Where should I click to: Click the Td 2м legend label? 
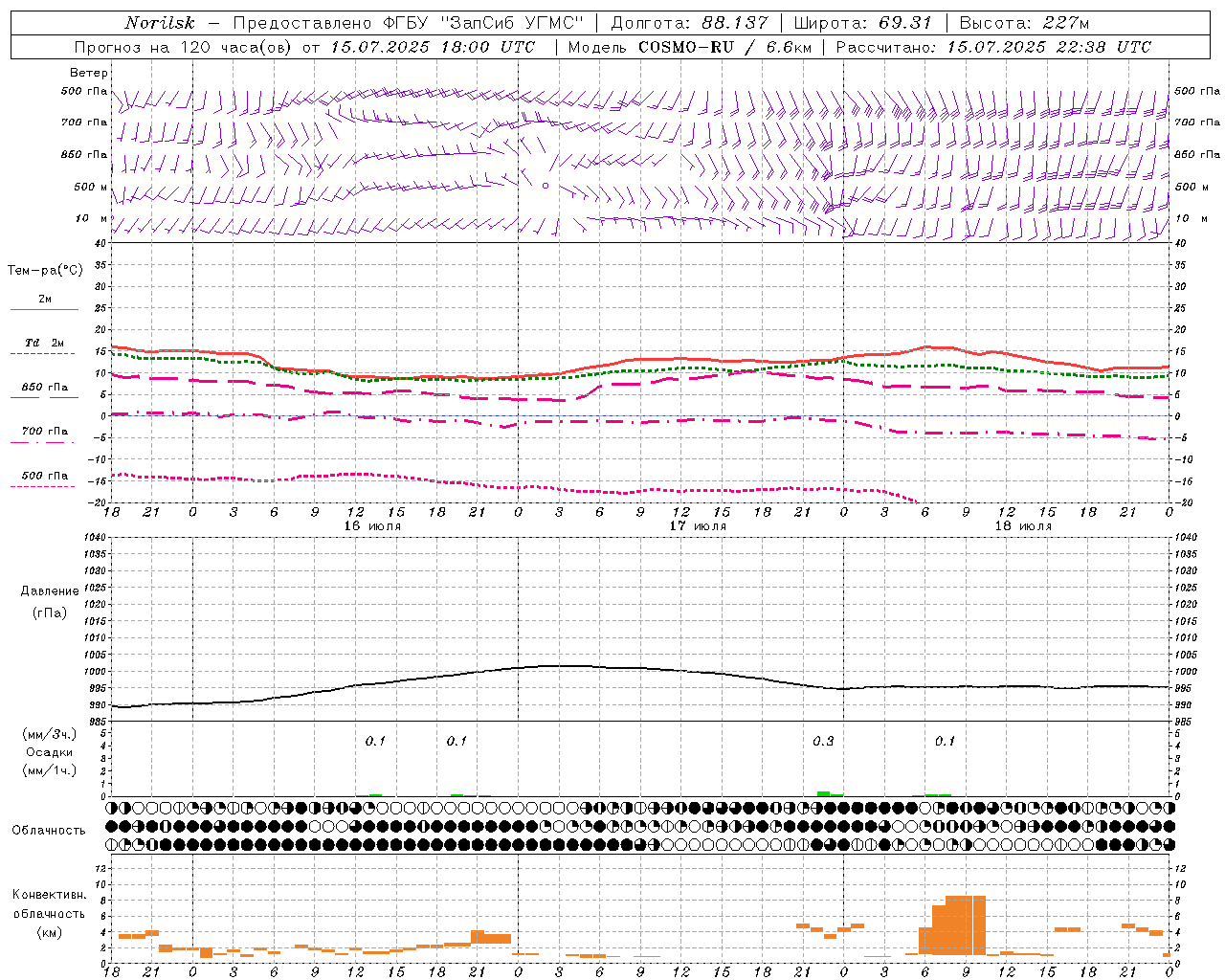pyautogui.click(x=45, y=343)
